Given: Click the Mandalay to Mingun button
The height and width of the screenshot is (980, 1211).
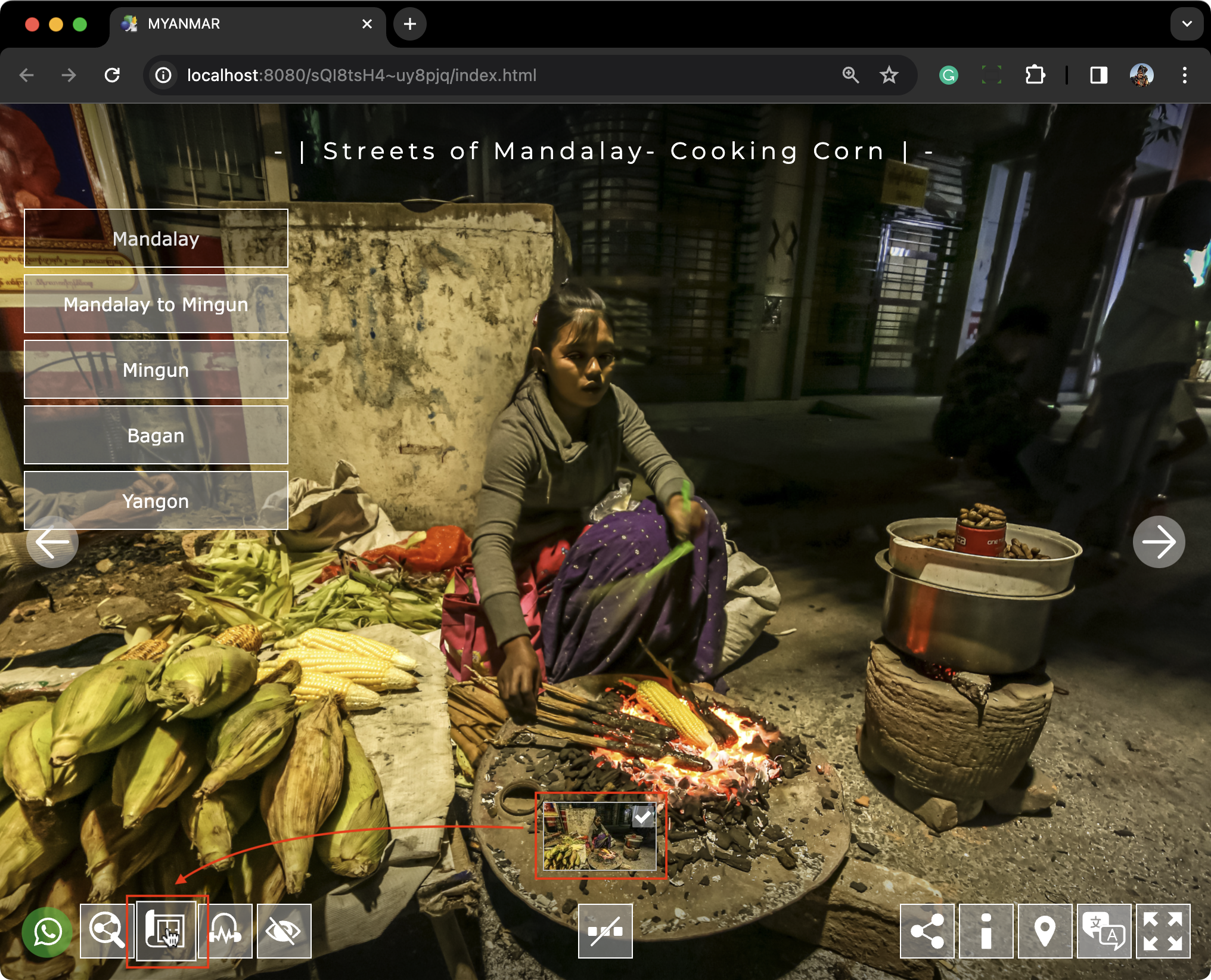Looking at the screenshot, I should (x=156, y=304).
